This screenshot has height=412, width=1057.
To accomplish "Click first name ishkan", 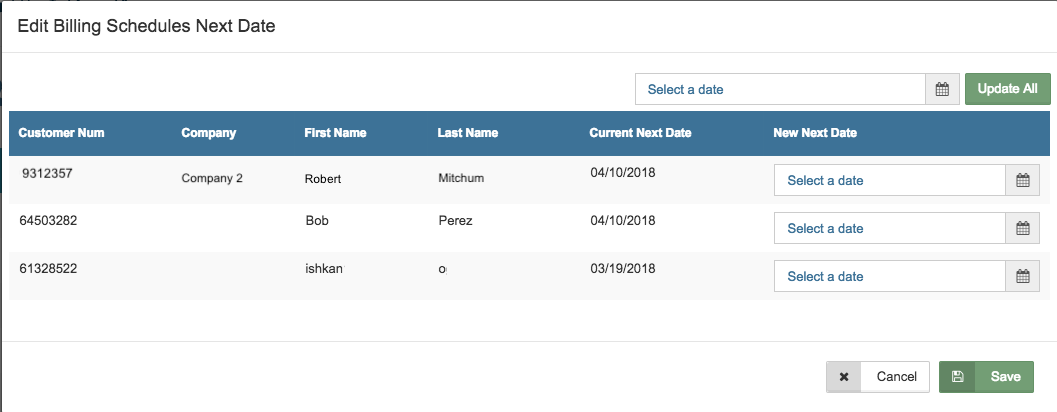I will 324,268.
